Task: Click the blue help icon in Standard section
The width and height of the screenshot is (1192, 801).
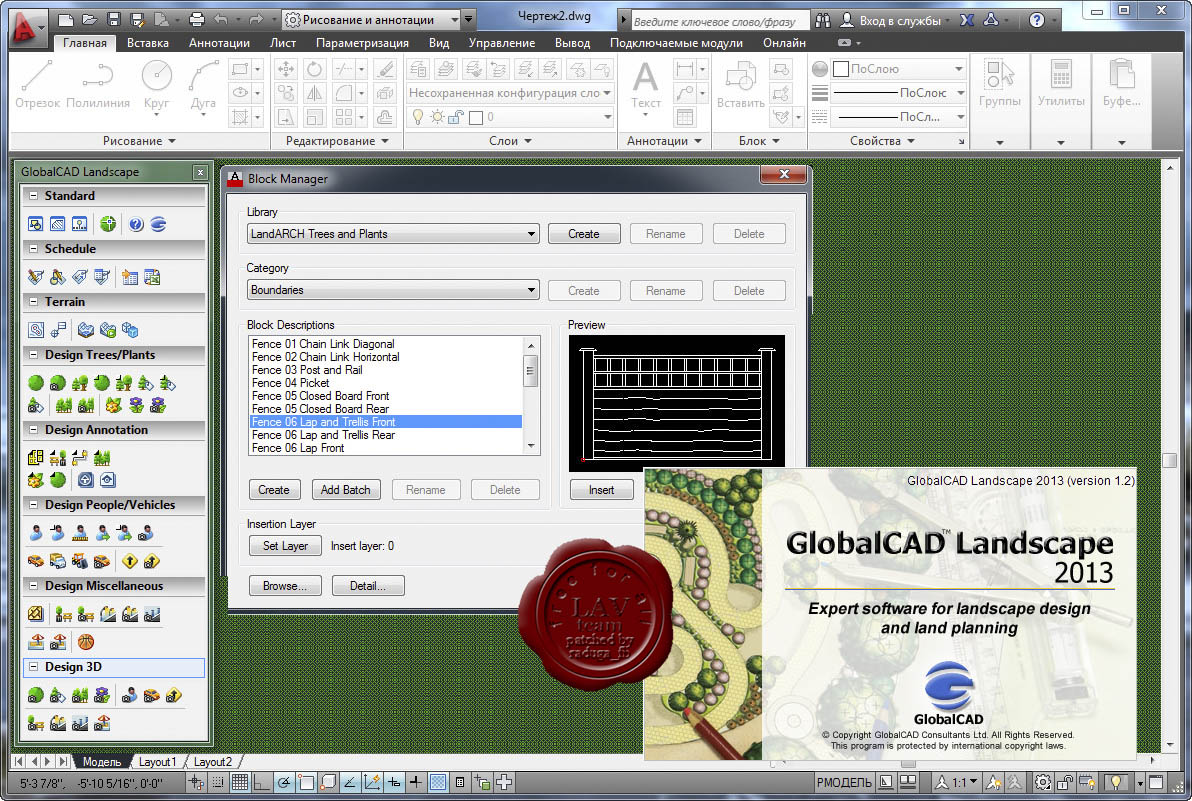Action: [136, 224]
